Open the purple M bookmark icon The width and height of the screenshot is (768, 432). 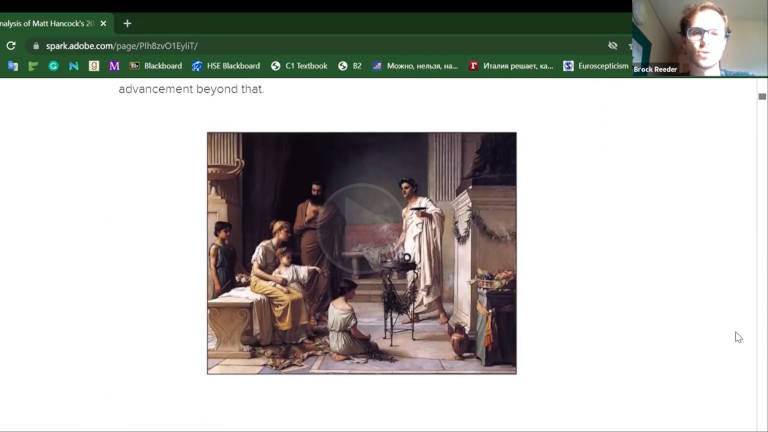click(x=114, y=66)
